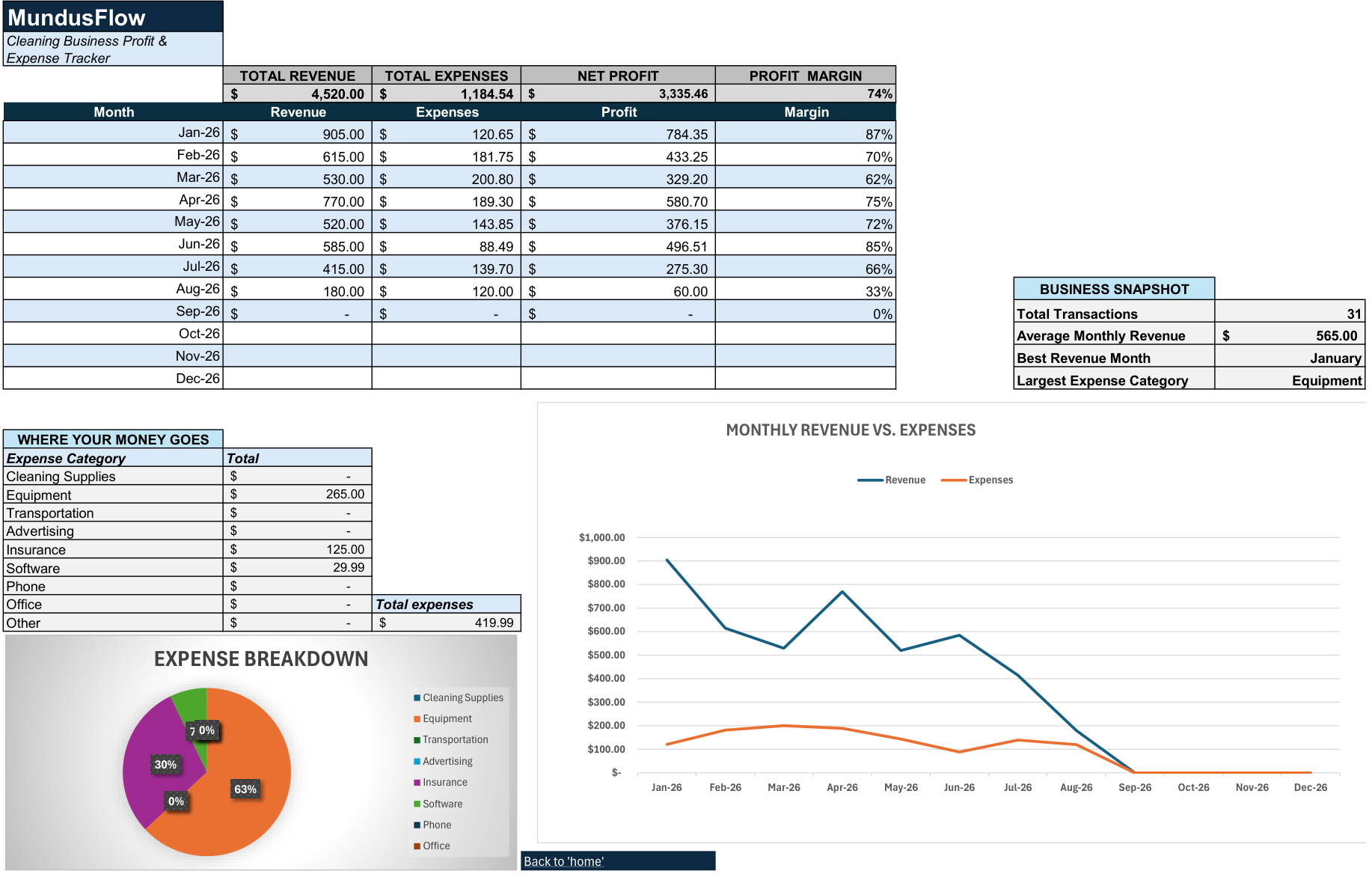
Task: Select the Insurance total 125.00 cell
Action: [297, 549]
